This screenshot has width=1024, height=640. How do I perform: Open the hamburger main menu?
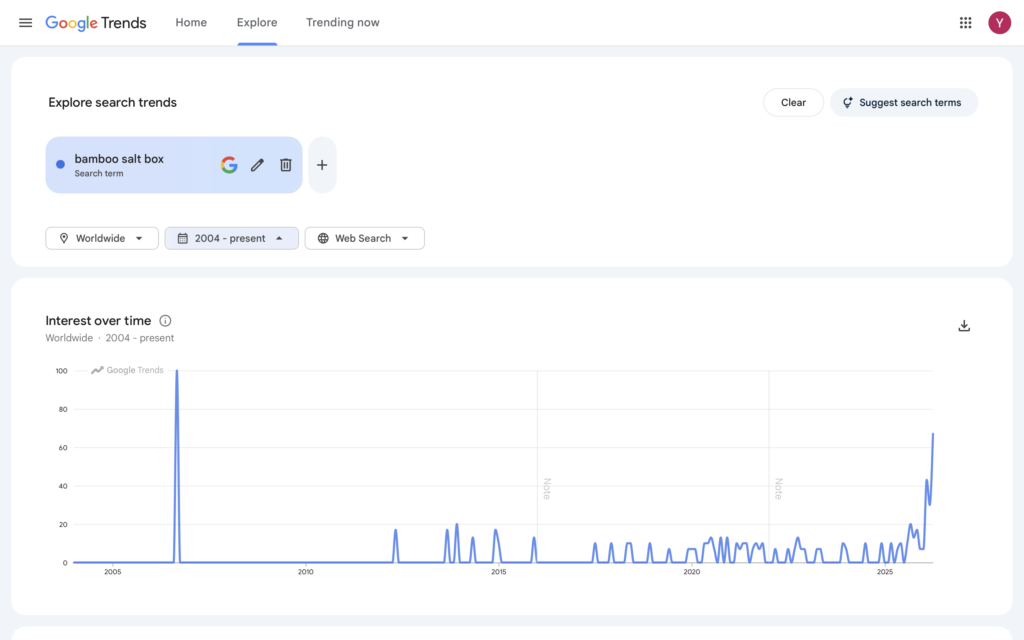26,23
